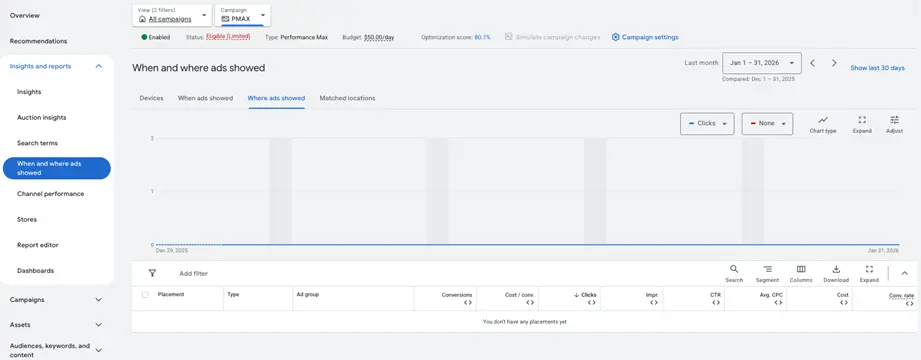Open Dashboards in the sidebar
Screen dimensions: 921x360
pos(35,271)
